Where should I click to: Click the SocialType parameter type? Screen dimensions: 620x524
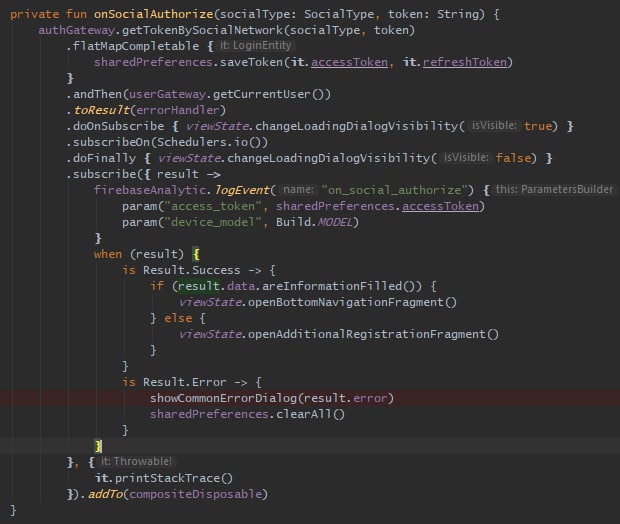pyautogui.click(x=339, y=14)
